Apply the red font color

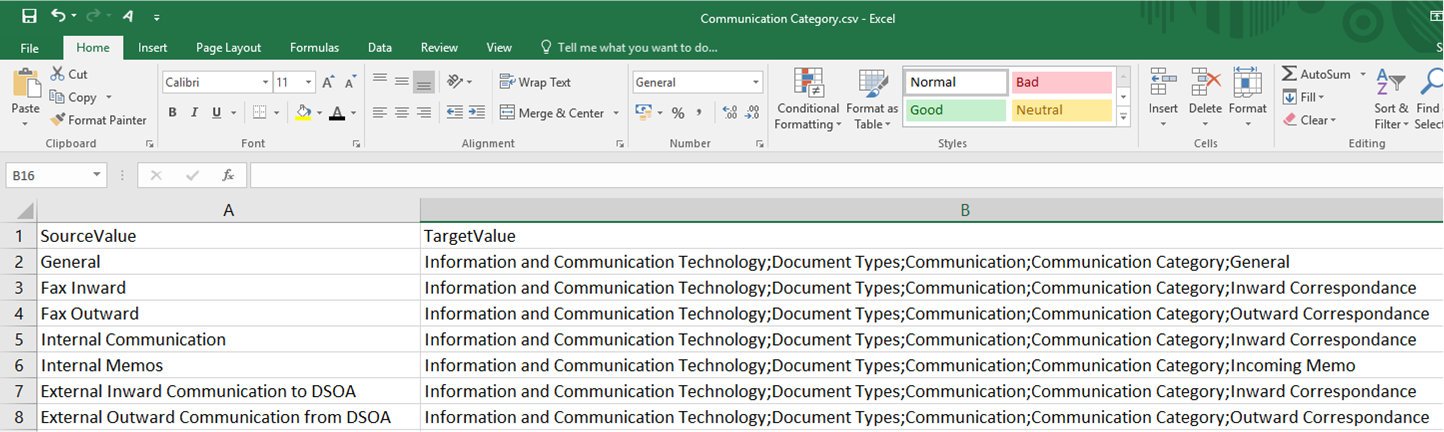338,112
